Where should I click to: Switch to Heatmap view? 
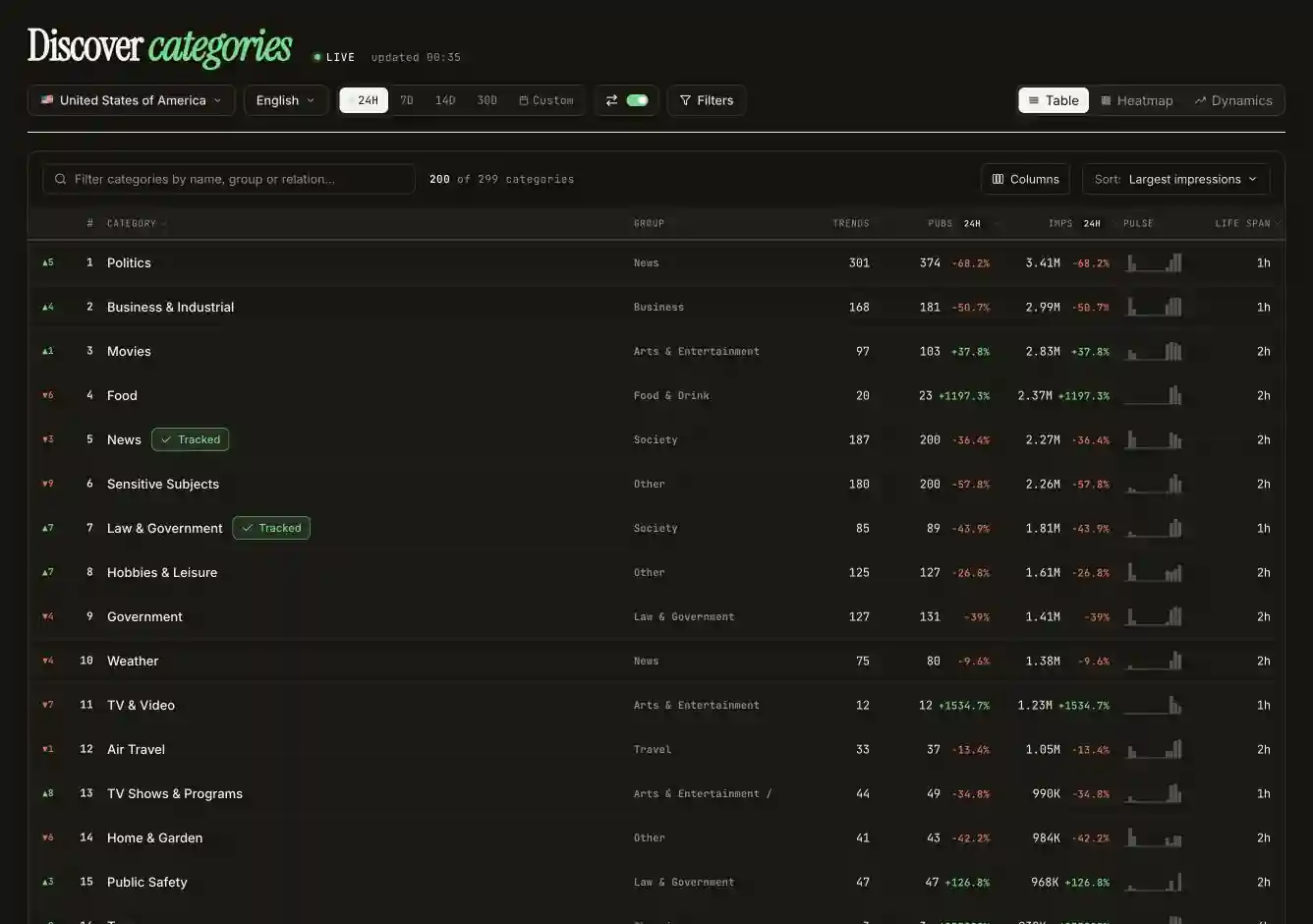tap(1137, 100)
